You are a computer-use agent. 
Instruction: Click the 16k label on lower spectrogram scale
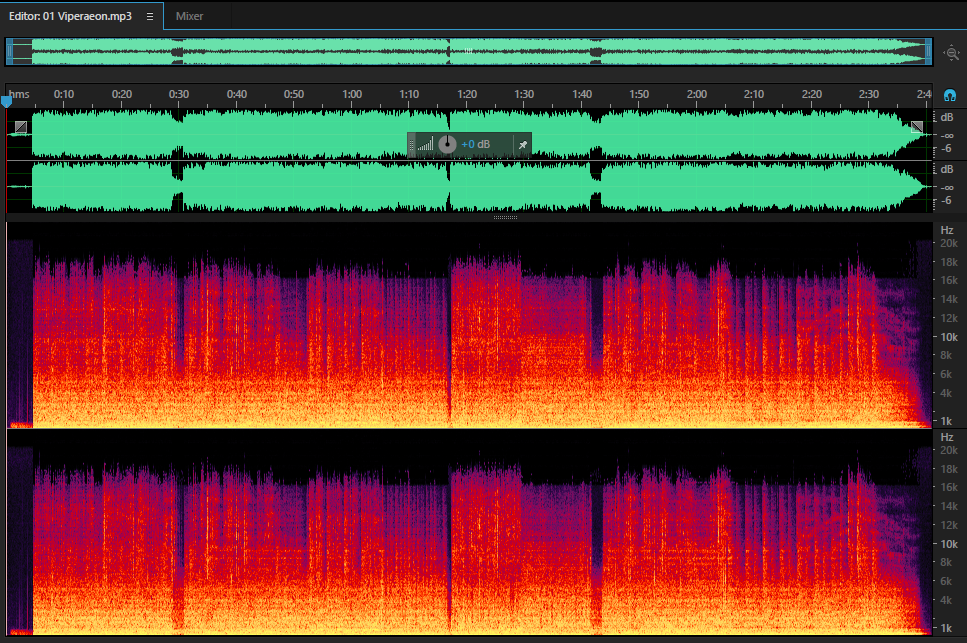[948, 487]
